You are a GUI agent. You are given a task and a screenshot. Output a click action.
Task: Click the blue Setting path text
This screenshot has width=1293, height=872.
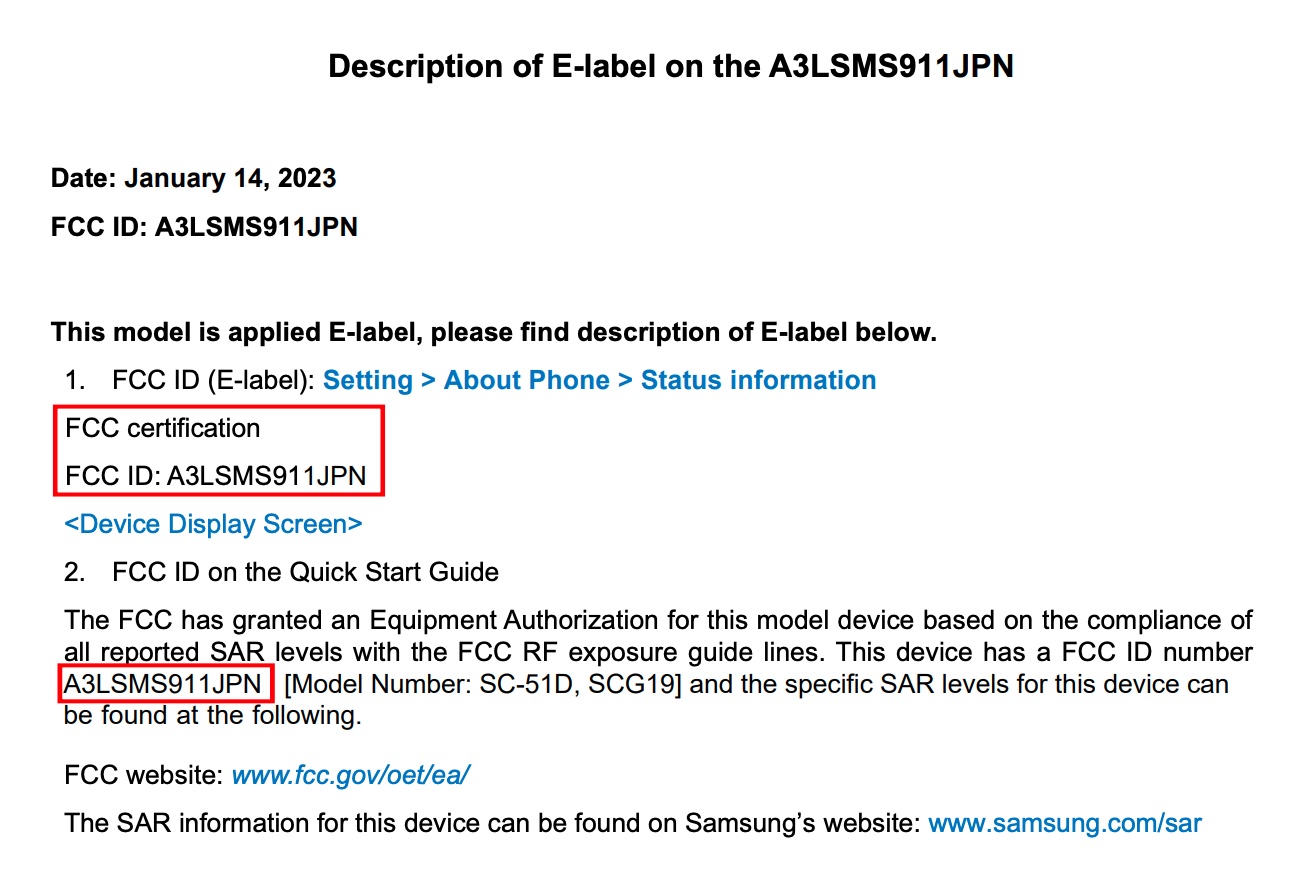368,381
